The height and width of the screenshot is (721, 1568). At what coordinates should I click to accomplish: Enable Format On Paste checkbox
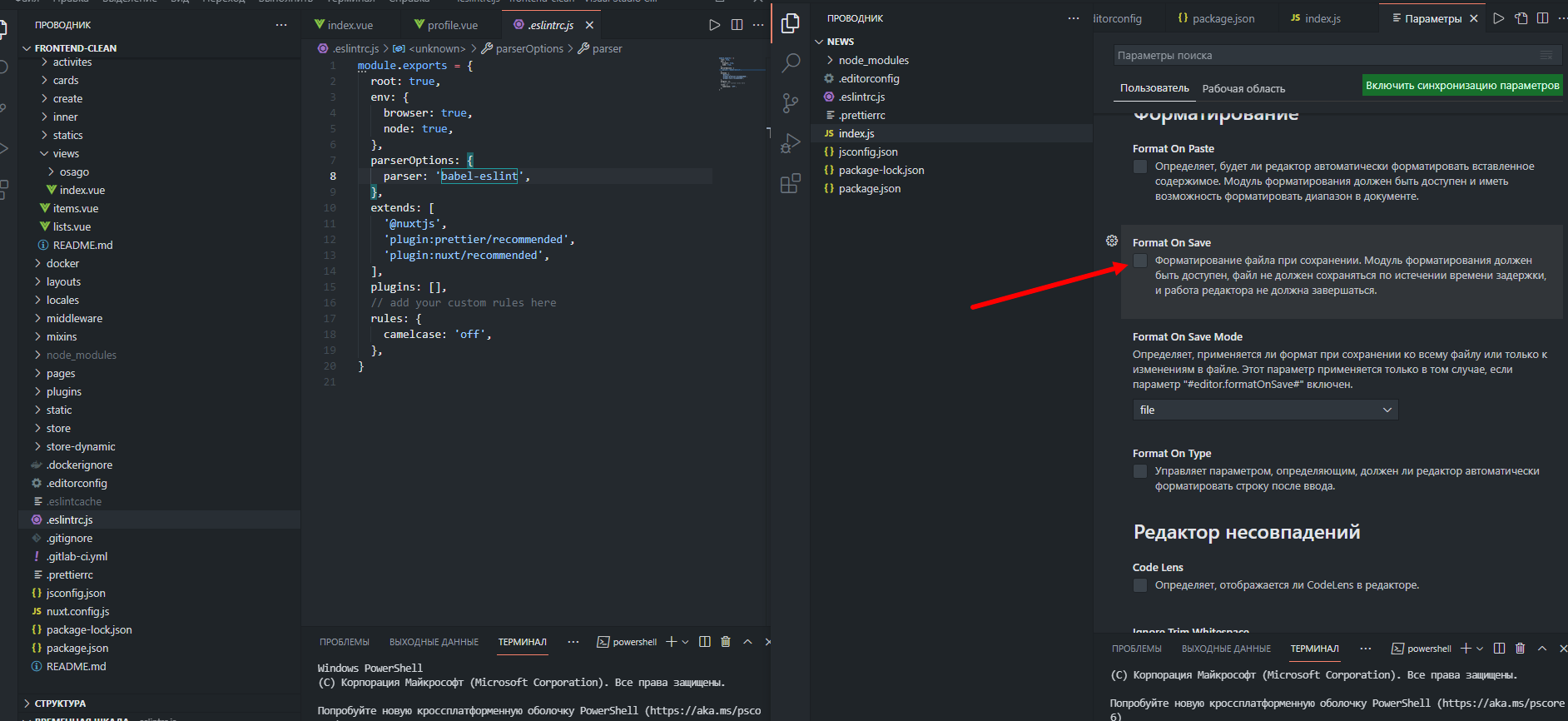tap(1140, 167)
